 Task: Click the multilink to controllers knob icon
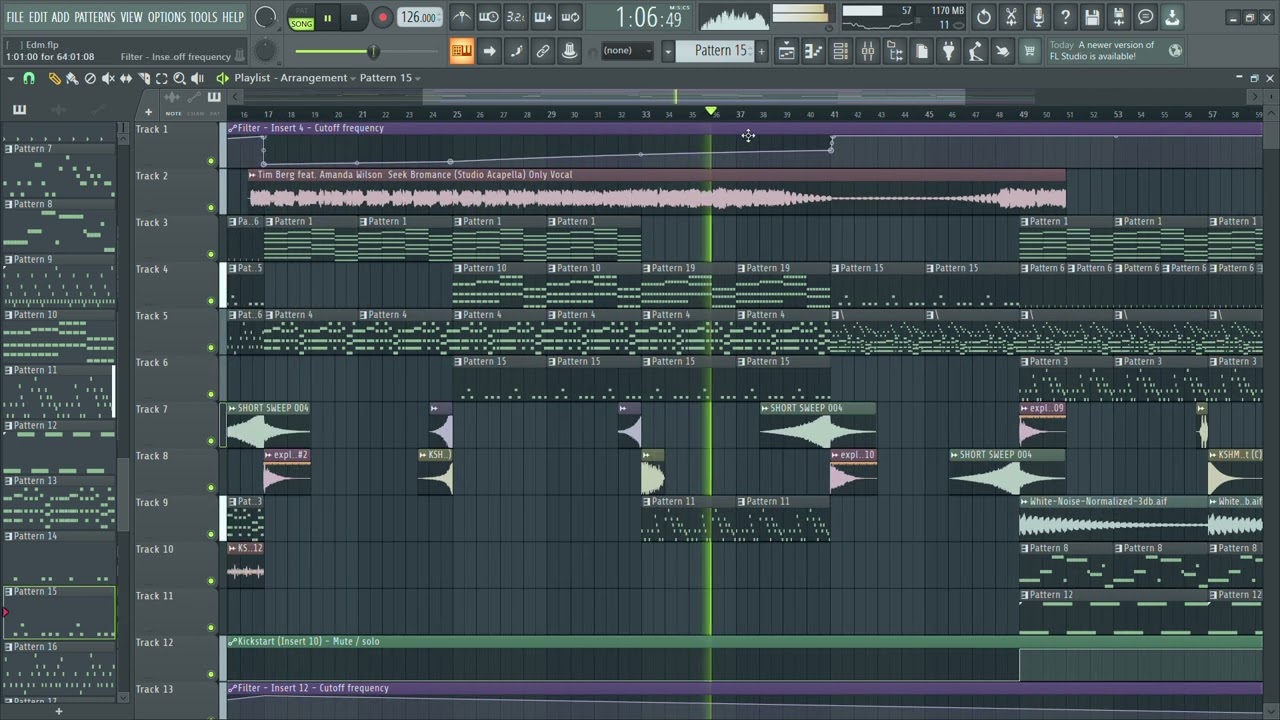tap(569, 51)
